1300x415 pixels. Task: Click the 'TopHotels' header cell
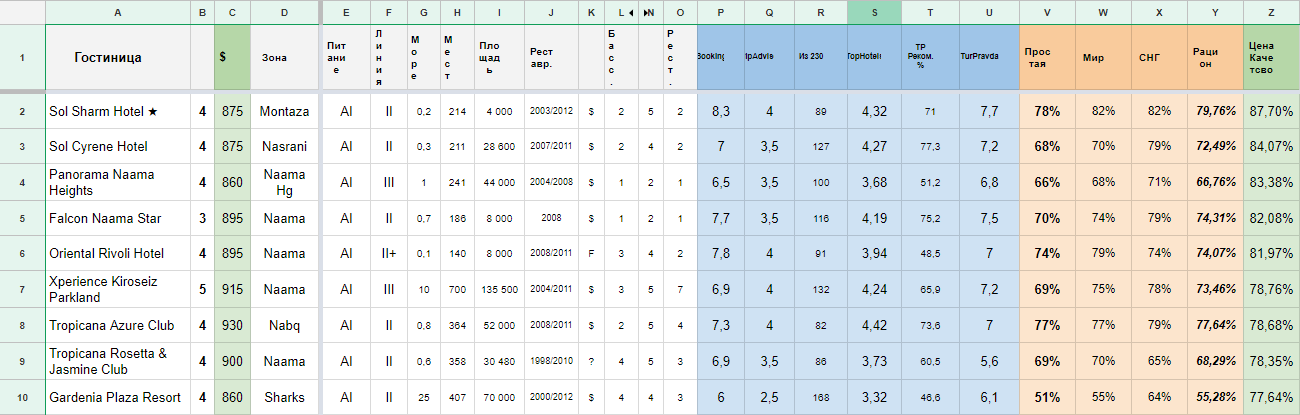[x=874, y=57]
